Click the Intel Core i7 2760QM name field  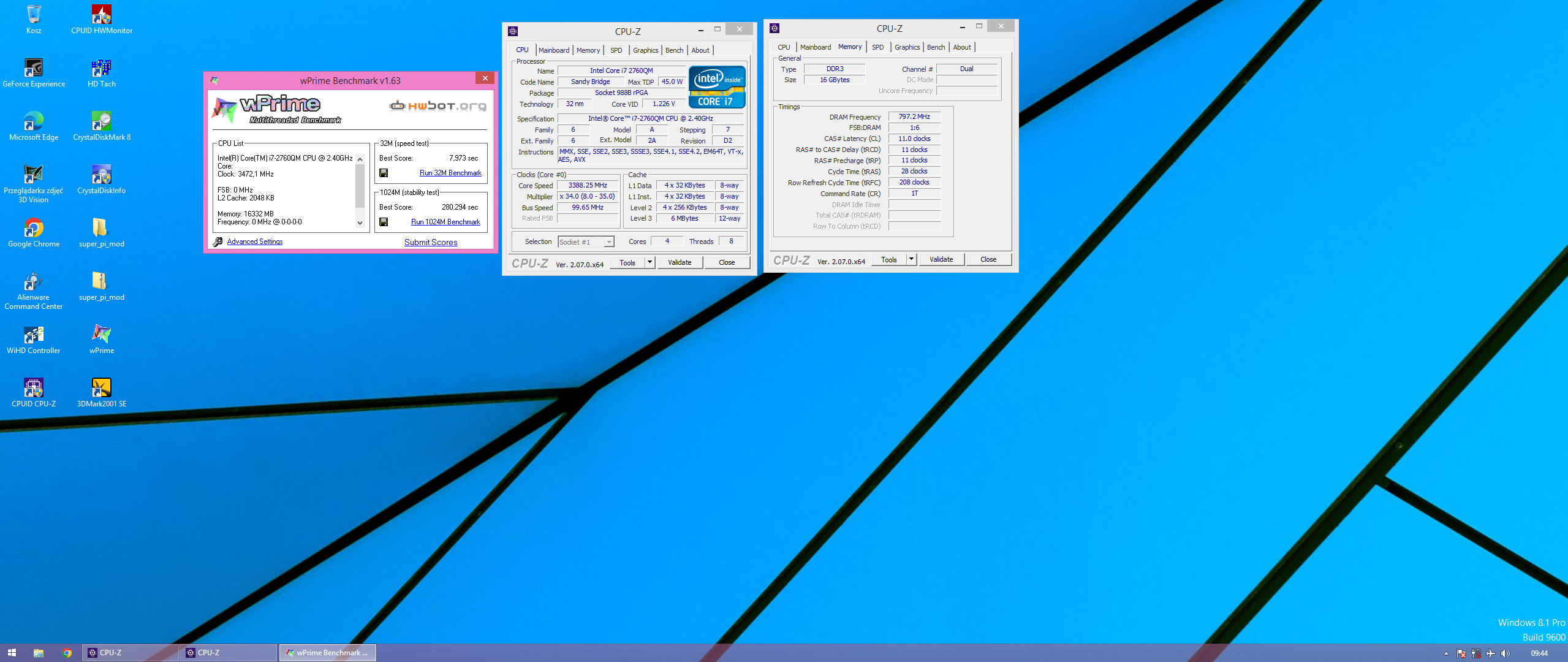(x=621, y=71)
